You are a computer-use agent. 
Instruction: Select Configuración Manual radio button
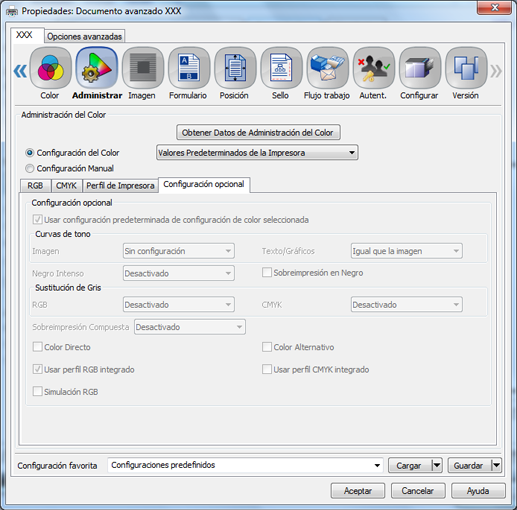(30, 168)
